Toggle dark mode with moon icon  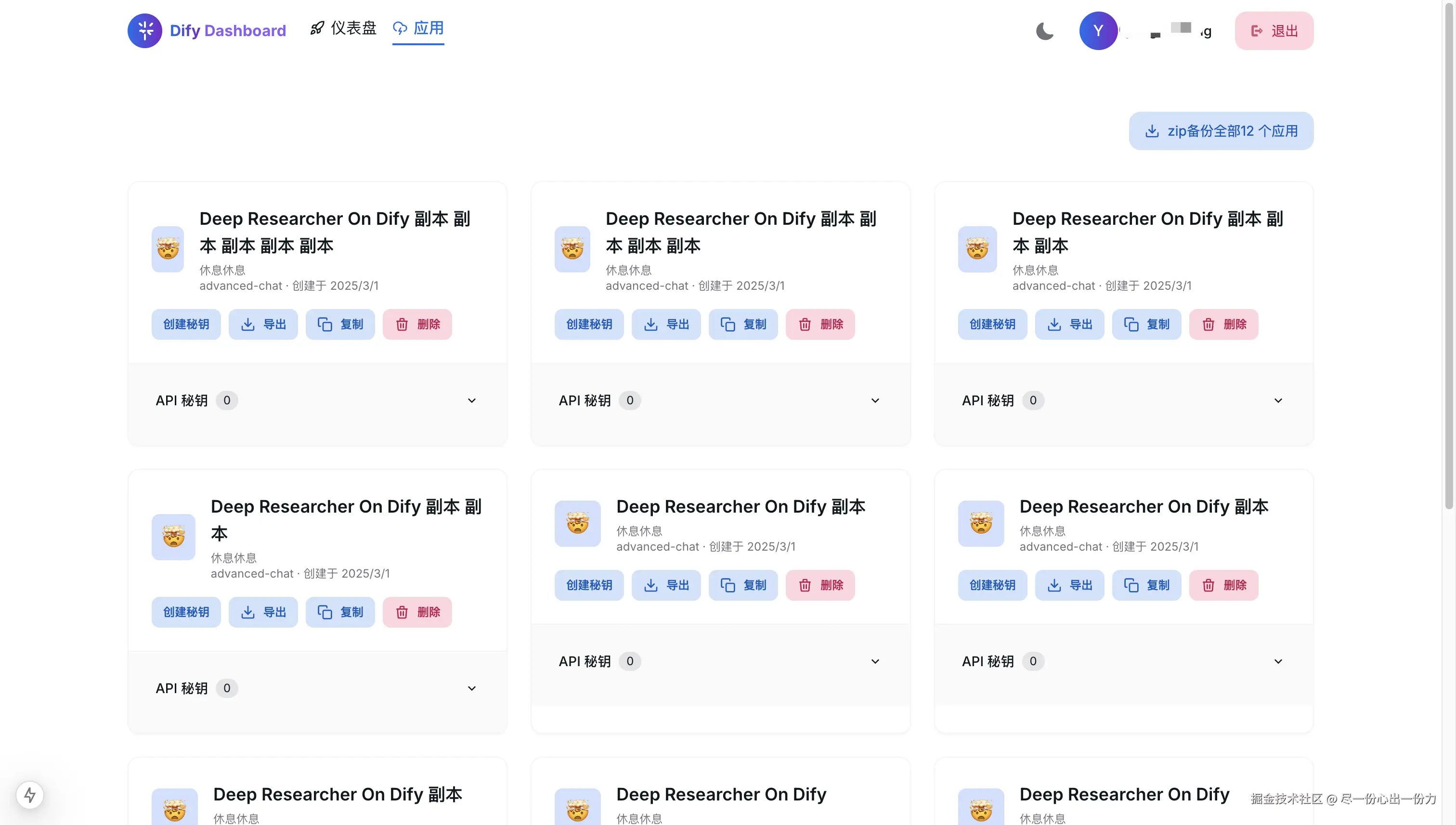[x=1044, y=31]
